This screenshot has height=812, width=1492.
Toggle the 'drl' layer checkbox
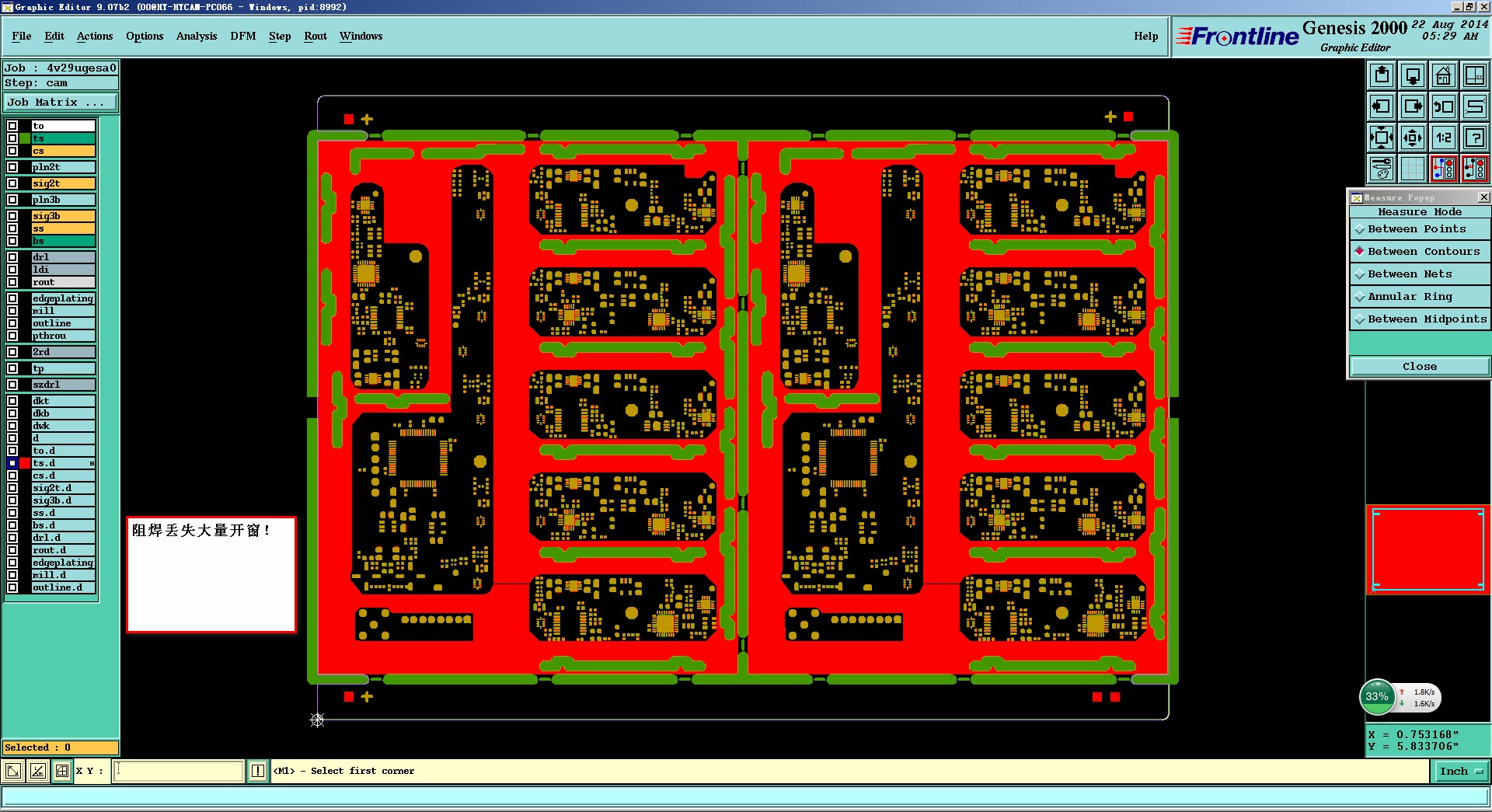[12, 257]
